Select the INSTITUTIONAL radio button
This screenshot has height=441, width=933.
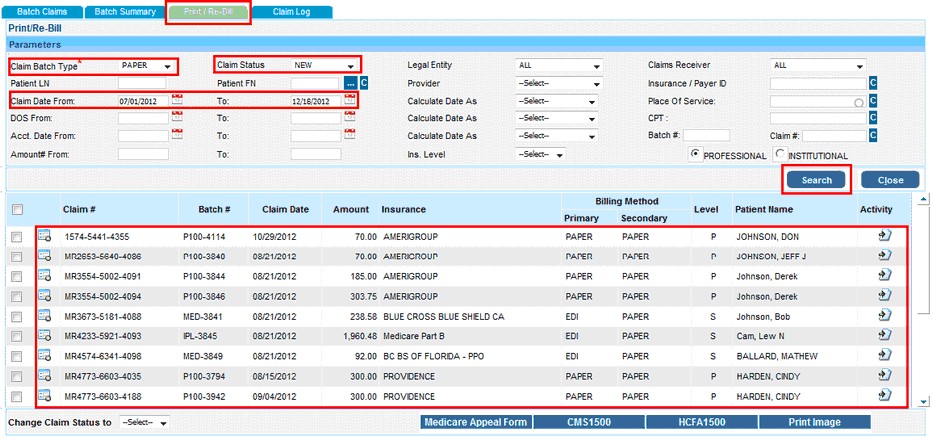[781, 155]
